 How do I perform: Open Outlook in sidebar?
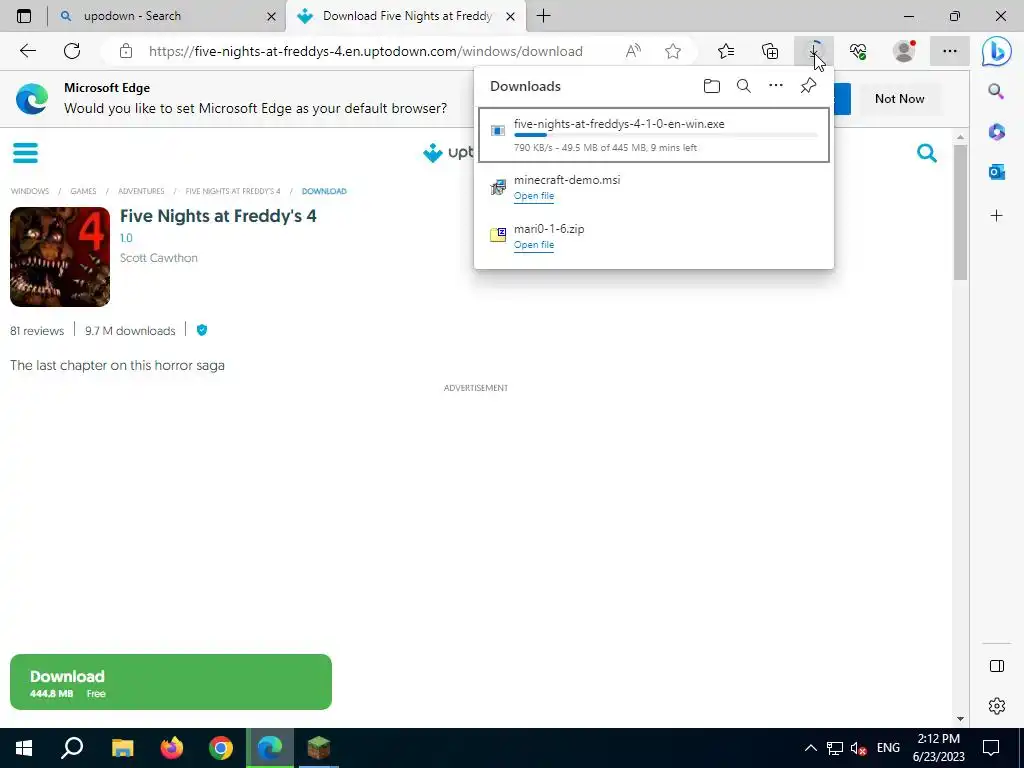pyautogui.click(x=997, y=172)
